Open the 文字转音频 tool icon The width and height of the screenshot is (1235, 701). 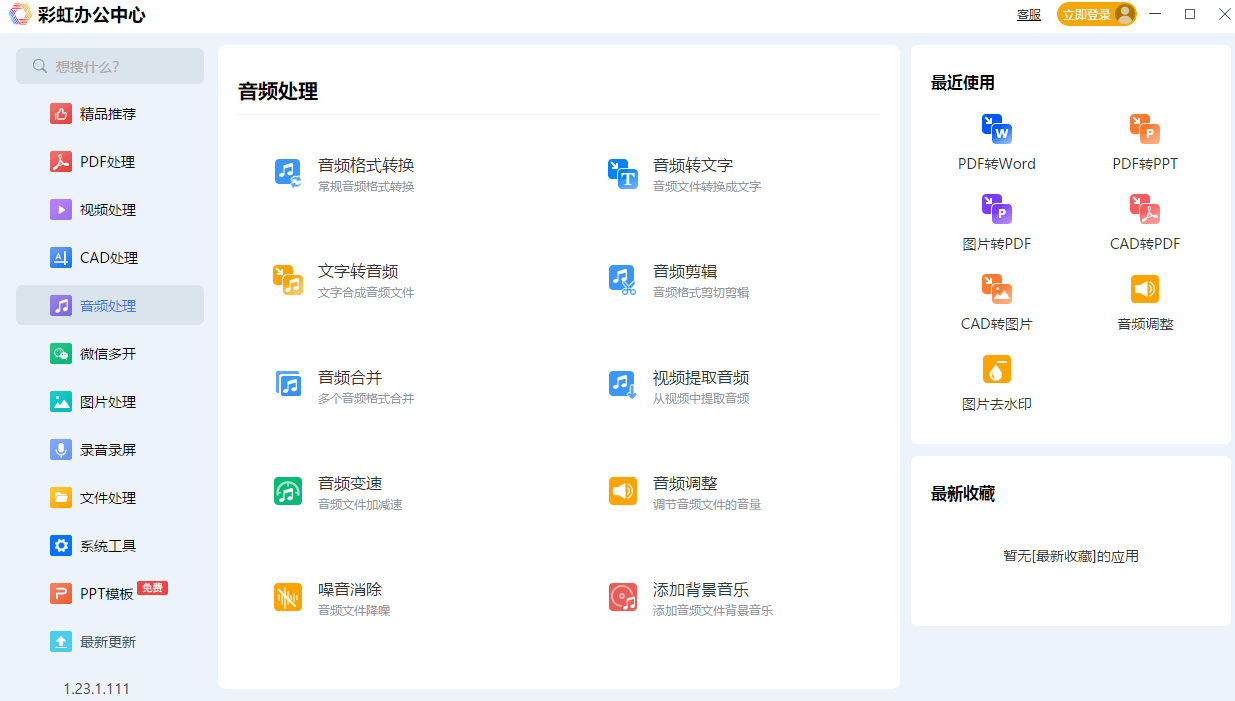pyautogui.click(x=287, y=279)
